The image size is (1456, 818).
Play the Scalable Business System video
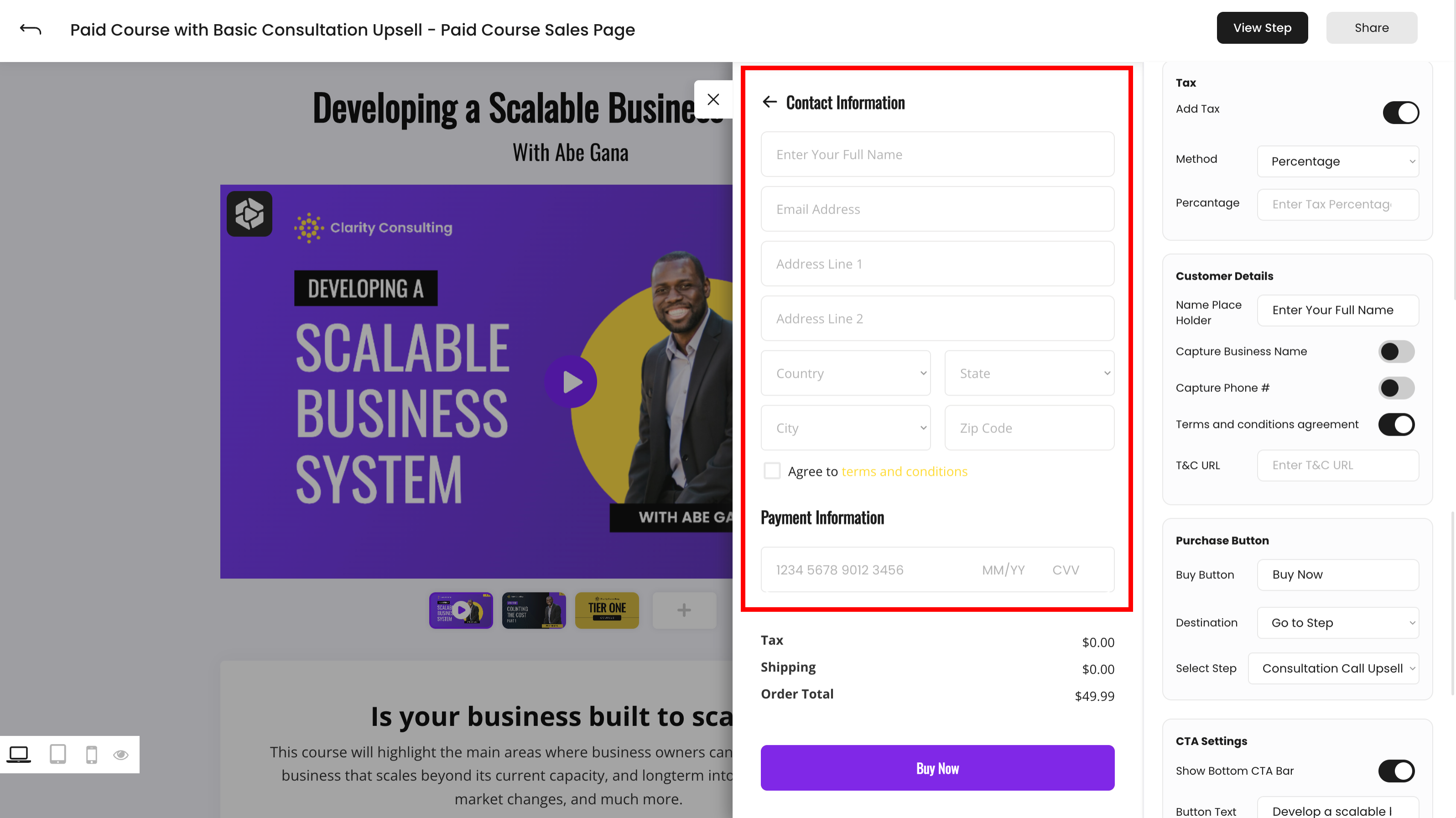coord(571,381)
